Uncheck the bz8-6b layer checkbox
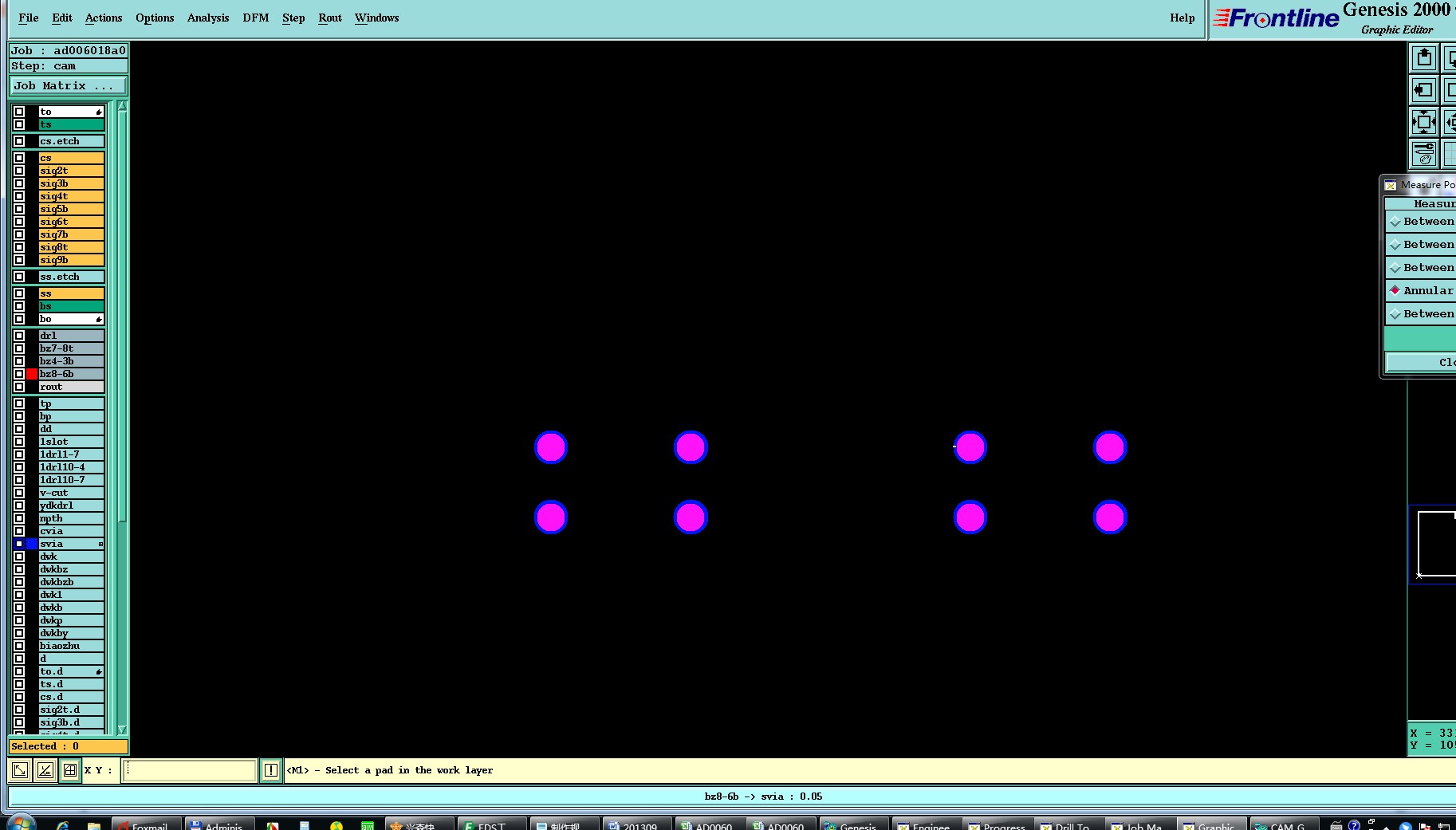The image size is (1456, 830). click(19, 374)
